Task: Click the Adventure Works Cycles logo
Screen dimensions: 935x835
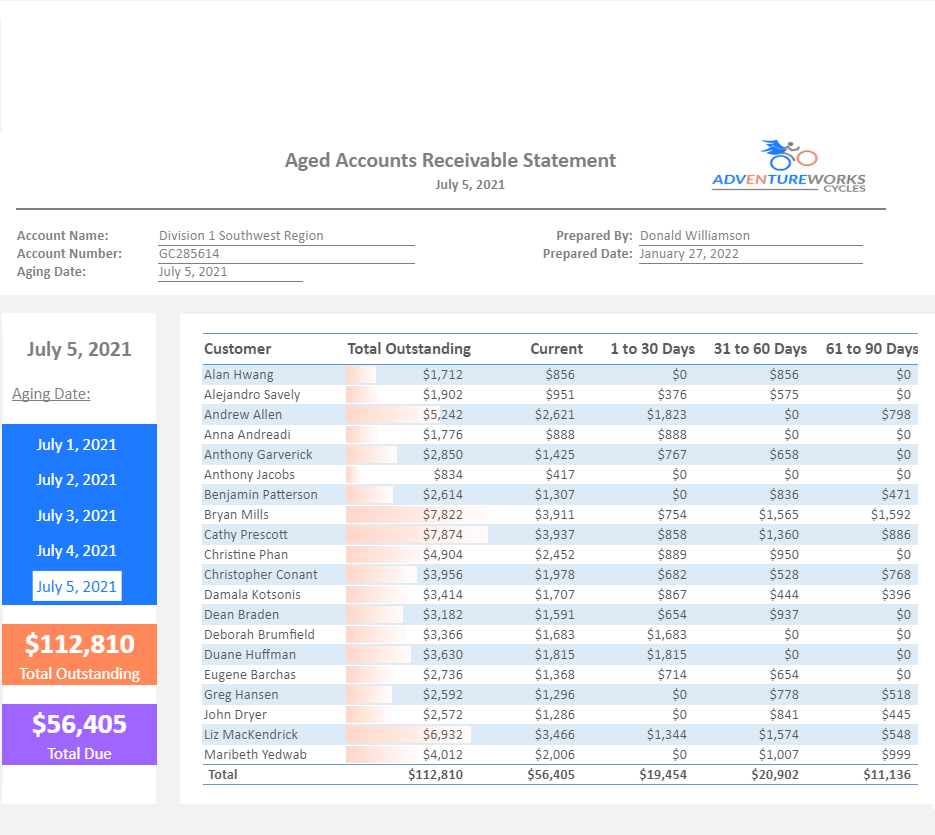Action: 788,166
